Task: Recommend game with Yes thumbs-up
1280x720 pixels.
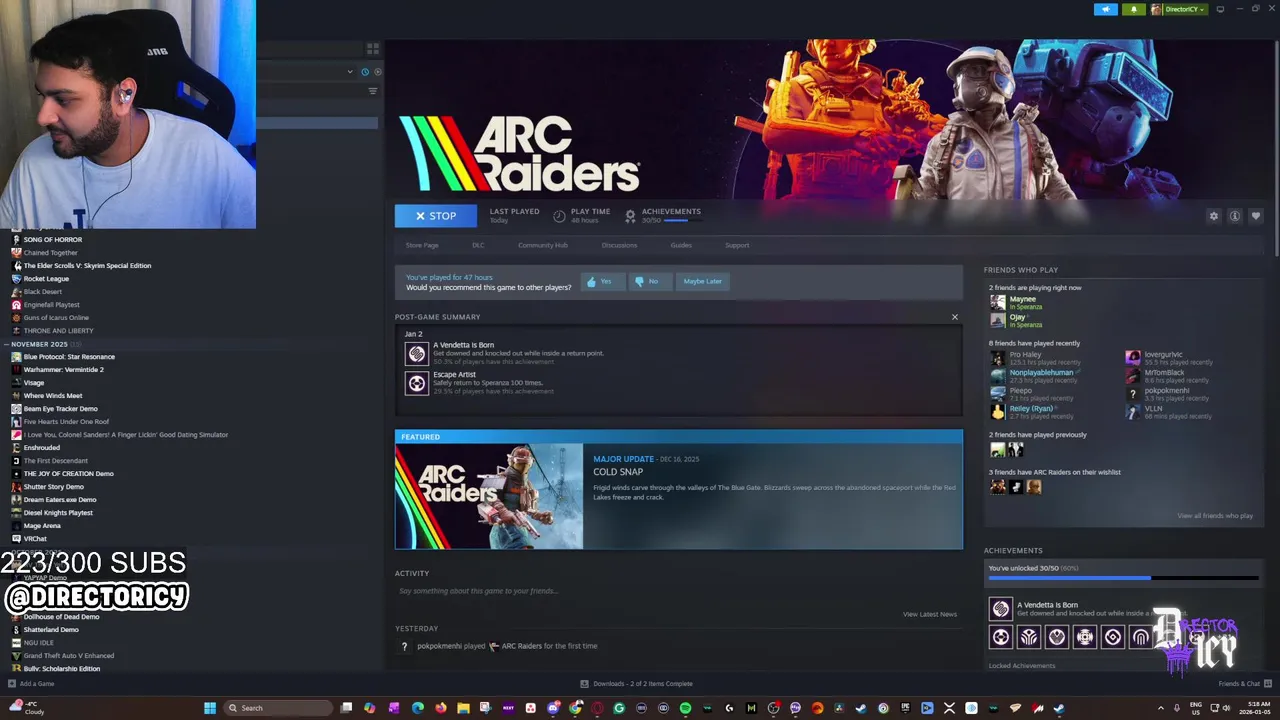Action: (603, 282)
